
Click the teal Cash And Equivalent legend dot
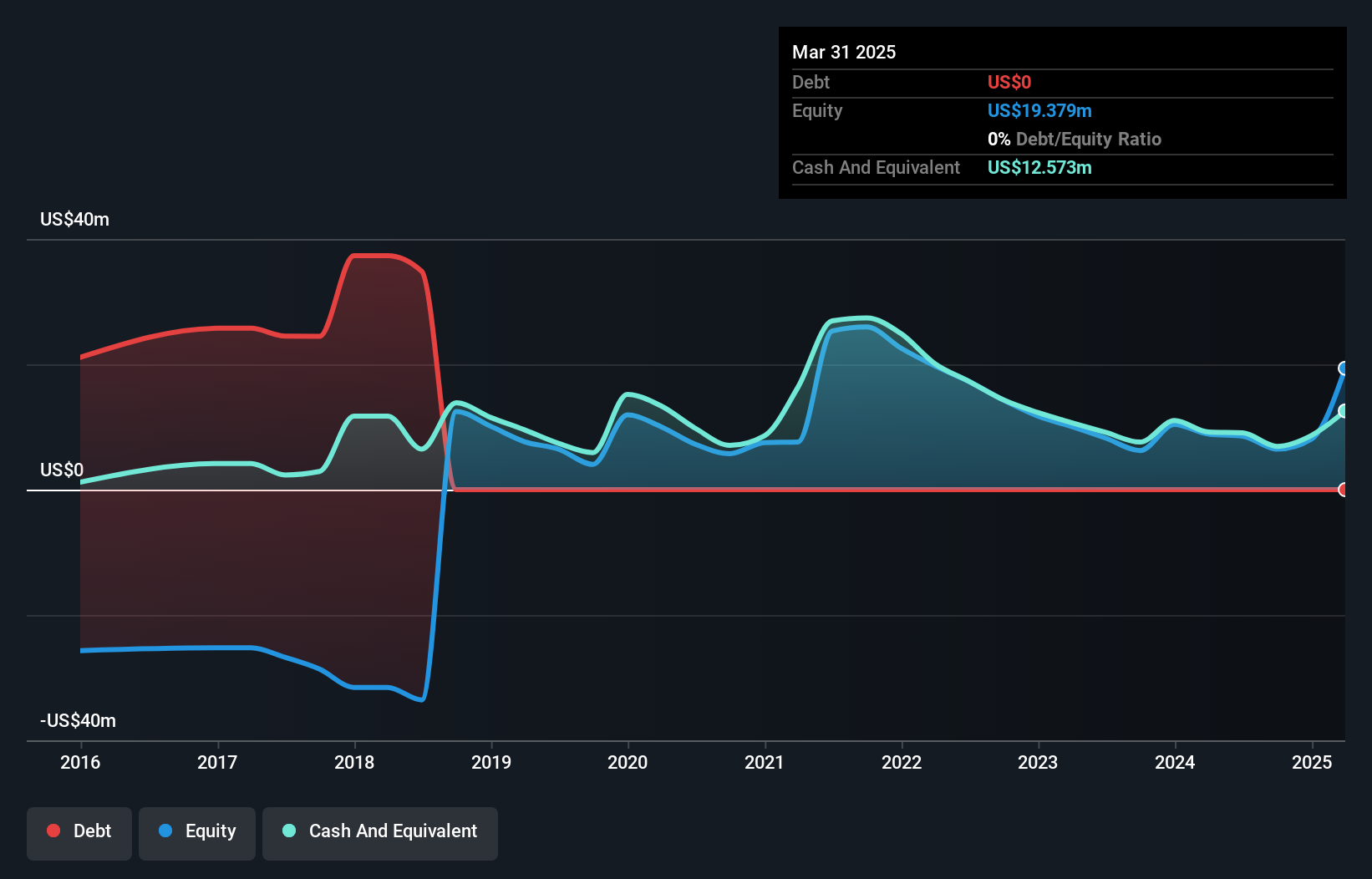click(x=289, y=831)
